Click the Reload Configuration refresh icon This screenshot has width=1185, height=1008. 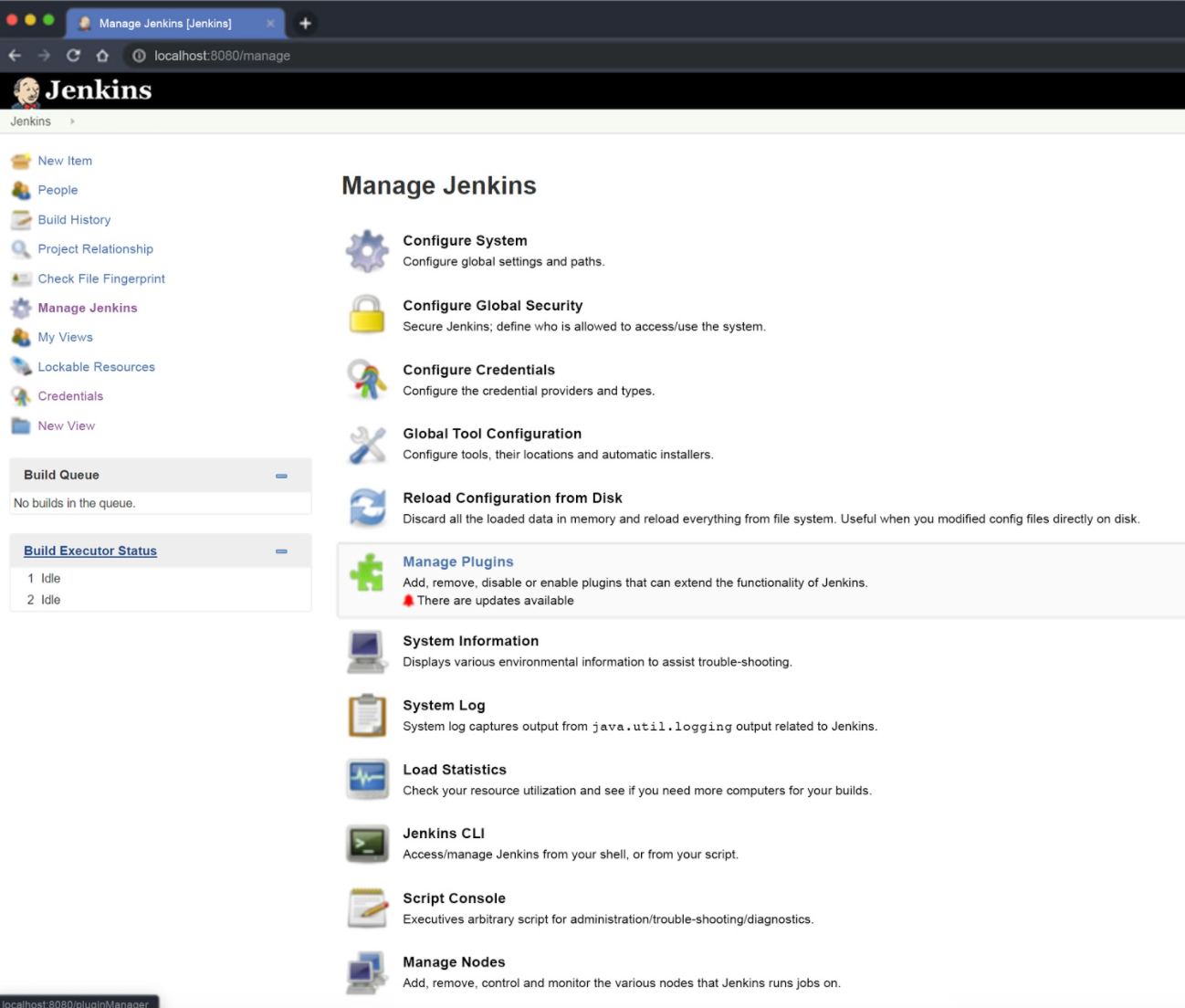[x=367, y=508]
